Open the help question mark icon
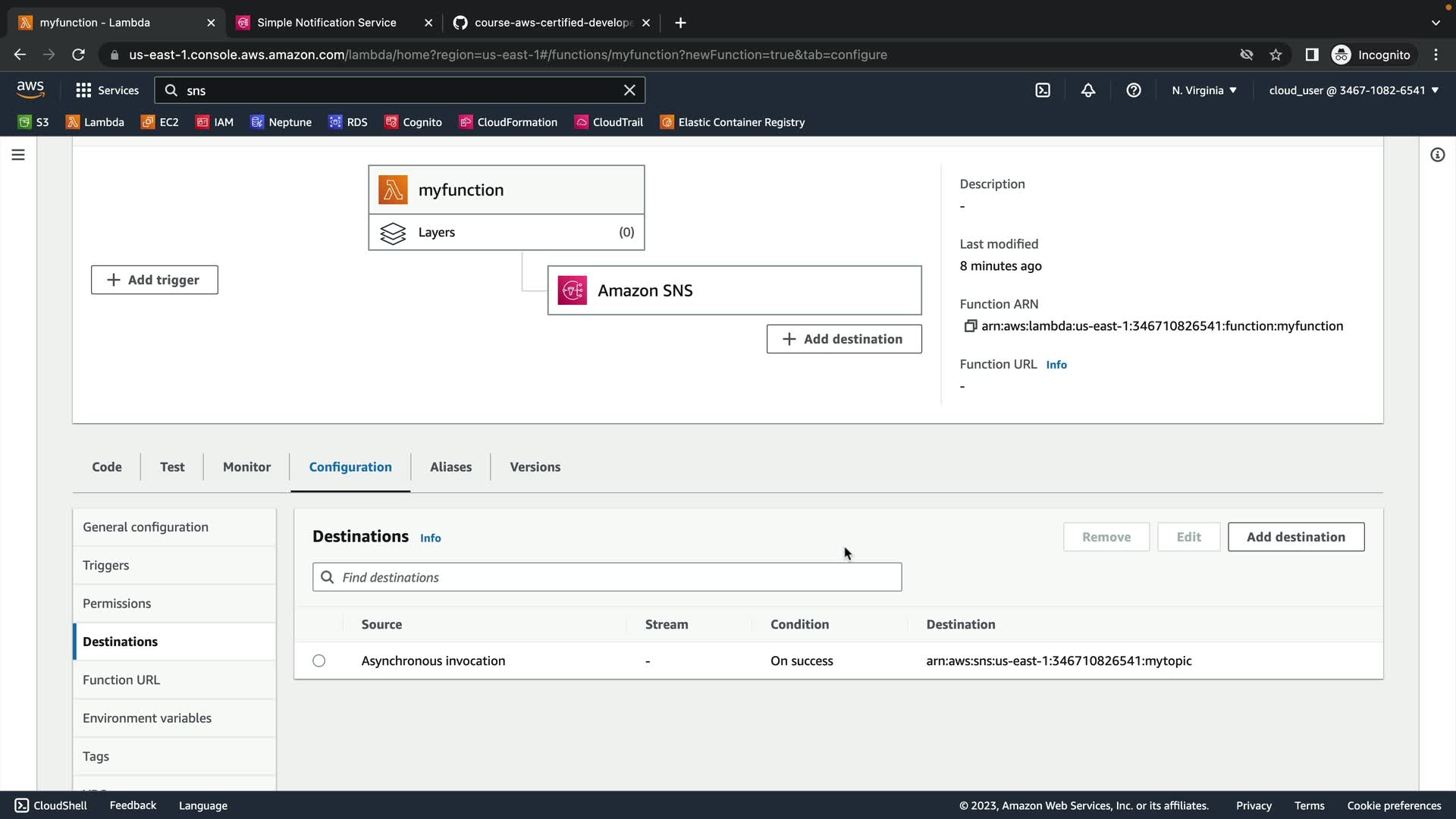The width and height of the screenshot is (1456, 819). pyautogui.click(x=1134, y=90)
